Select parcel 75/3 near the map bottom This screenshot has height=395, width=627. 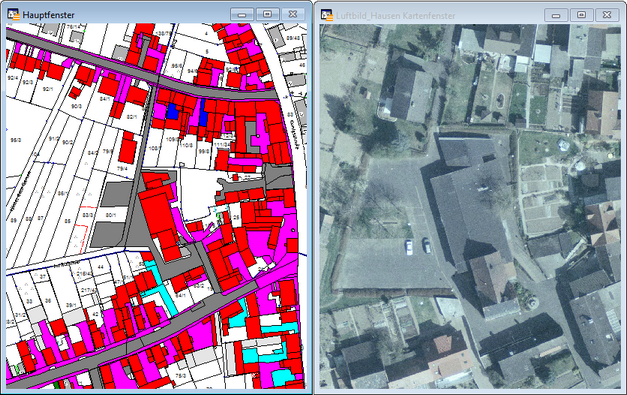pyautogui.click(x=181, y=376)
